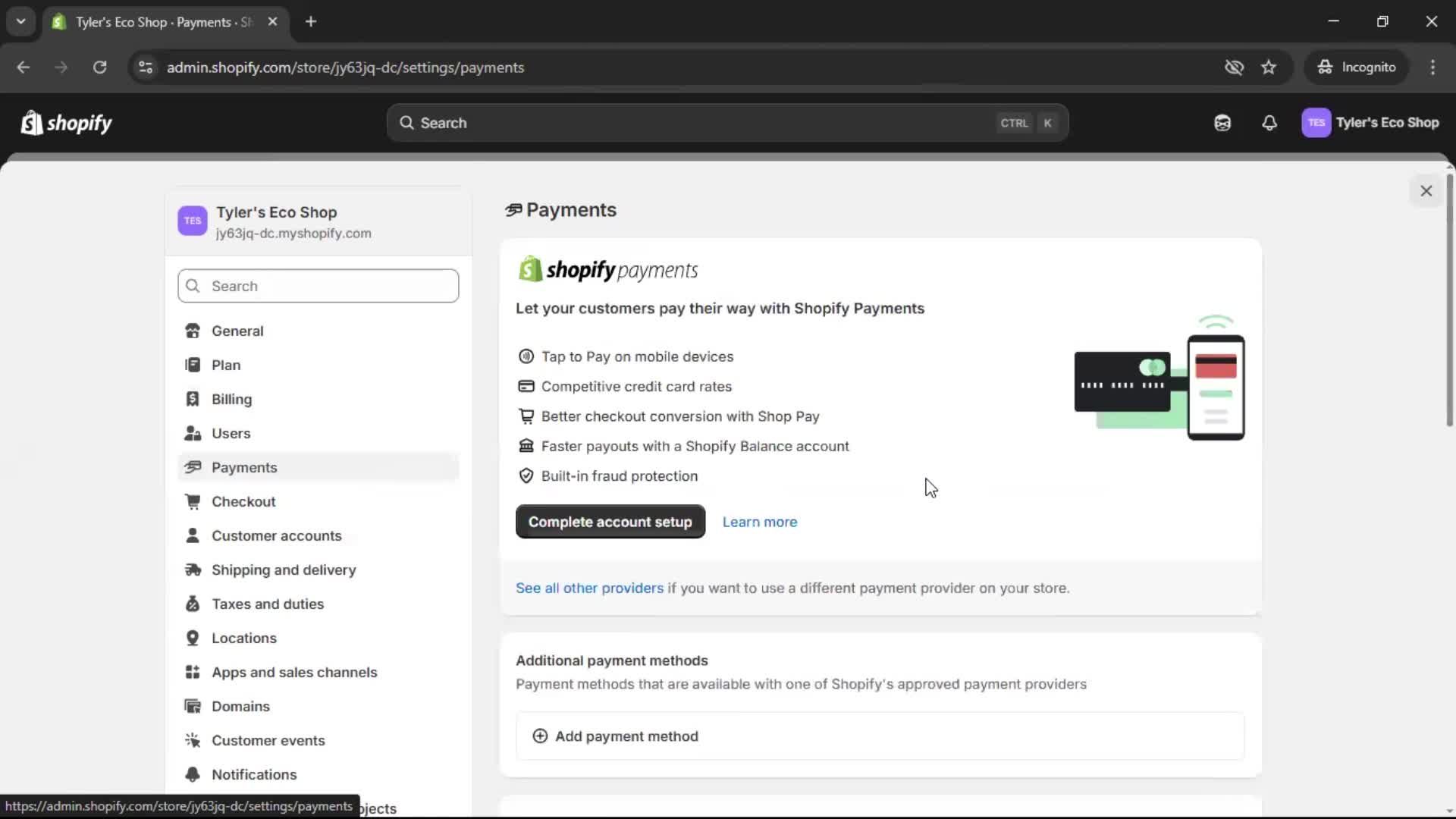The width and height of the screenshot is (1456, 819).
Task: Open the dev assistant icon near the bell
Action: click(x=1222, y=123)
